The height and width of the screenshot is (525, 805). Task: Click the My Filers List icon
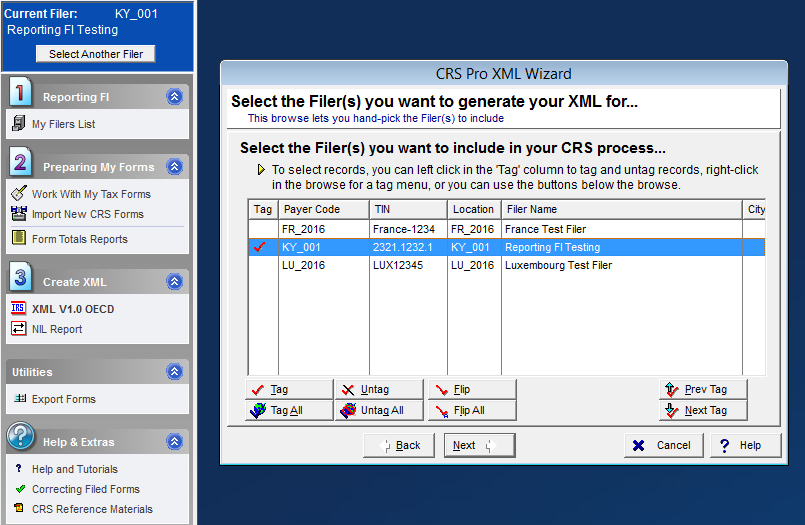[x=18, y=123]
